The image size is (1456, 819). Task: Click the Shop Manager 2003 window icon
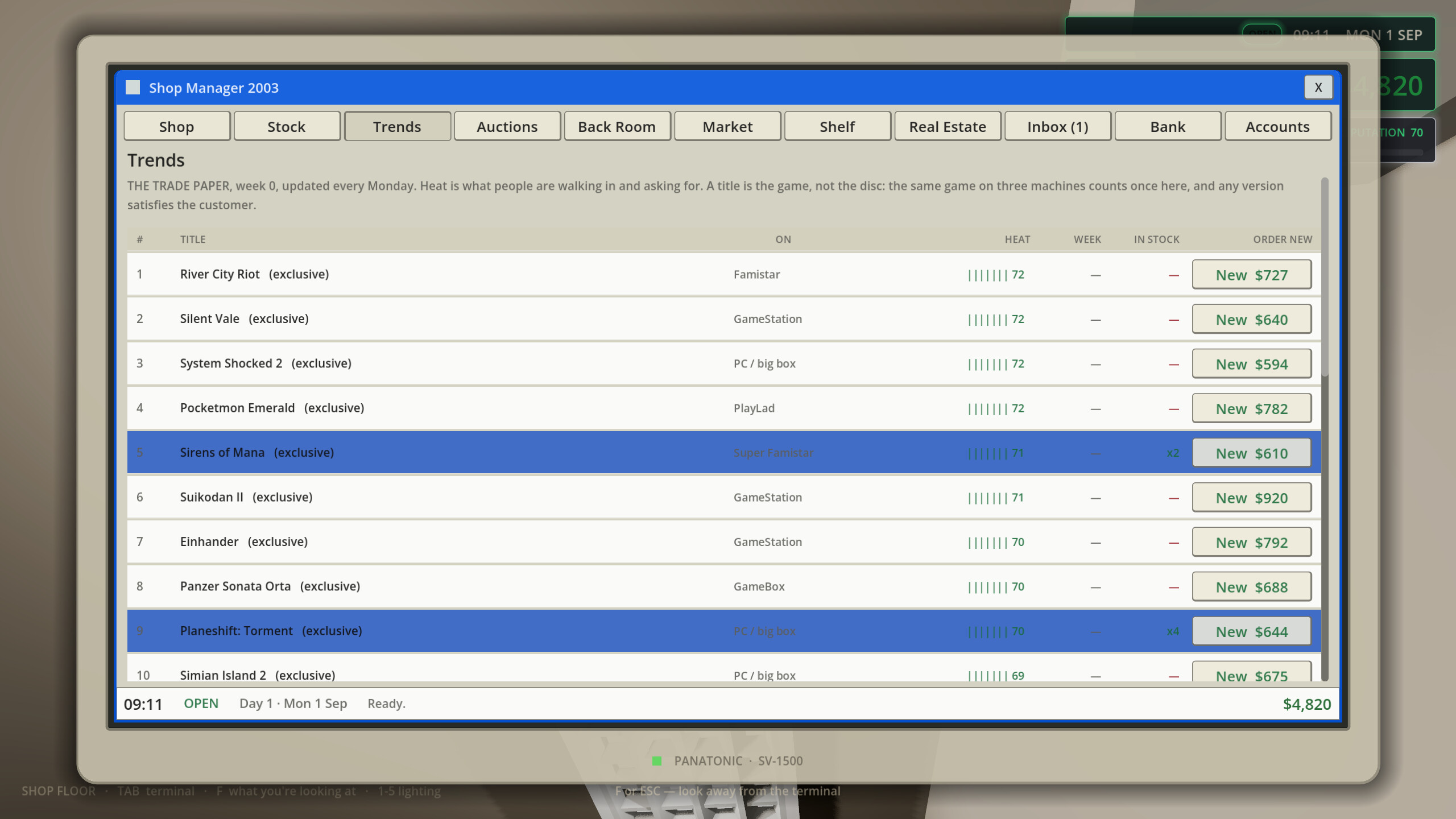133,87
